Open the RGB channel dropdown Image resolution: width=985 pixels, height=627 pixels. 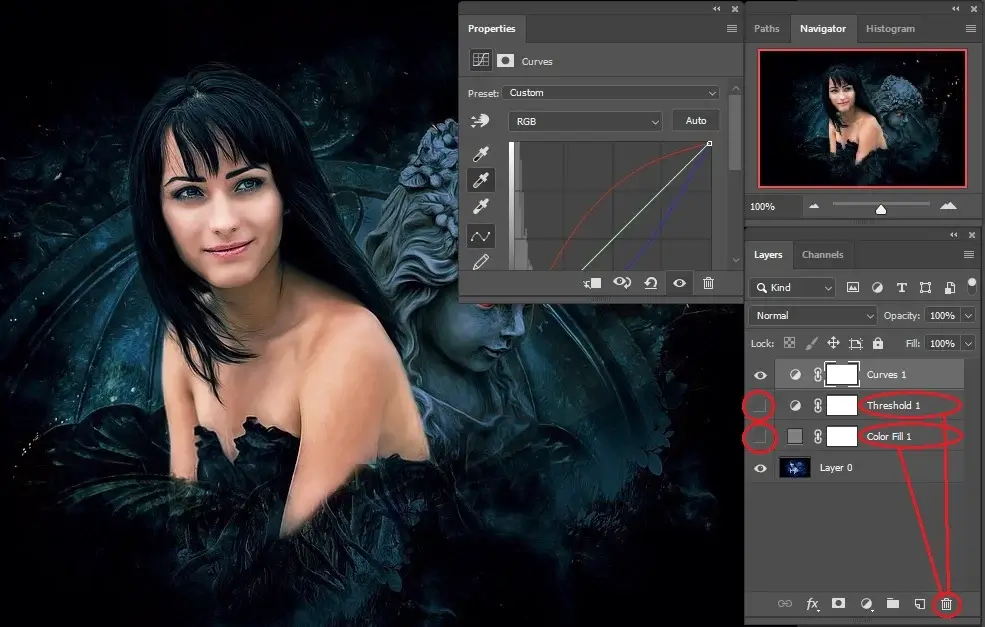click(x=585, y=121)
